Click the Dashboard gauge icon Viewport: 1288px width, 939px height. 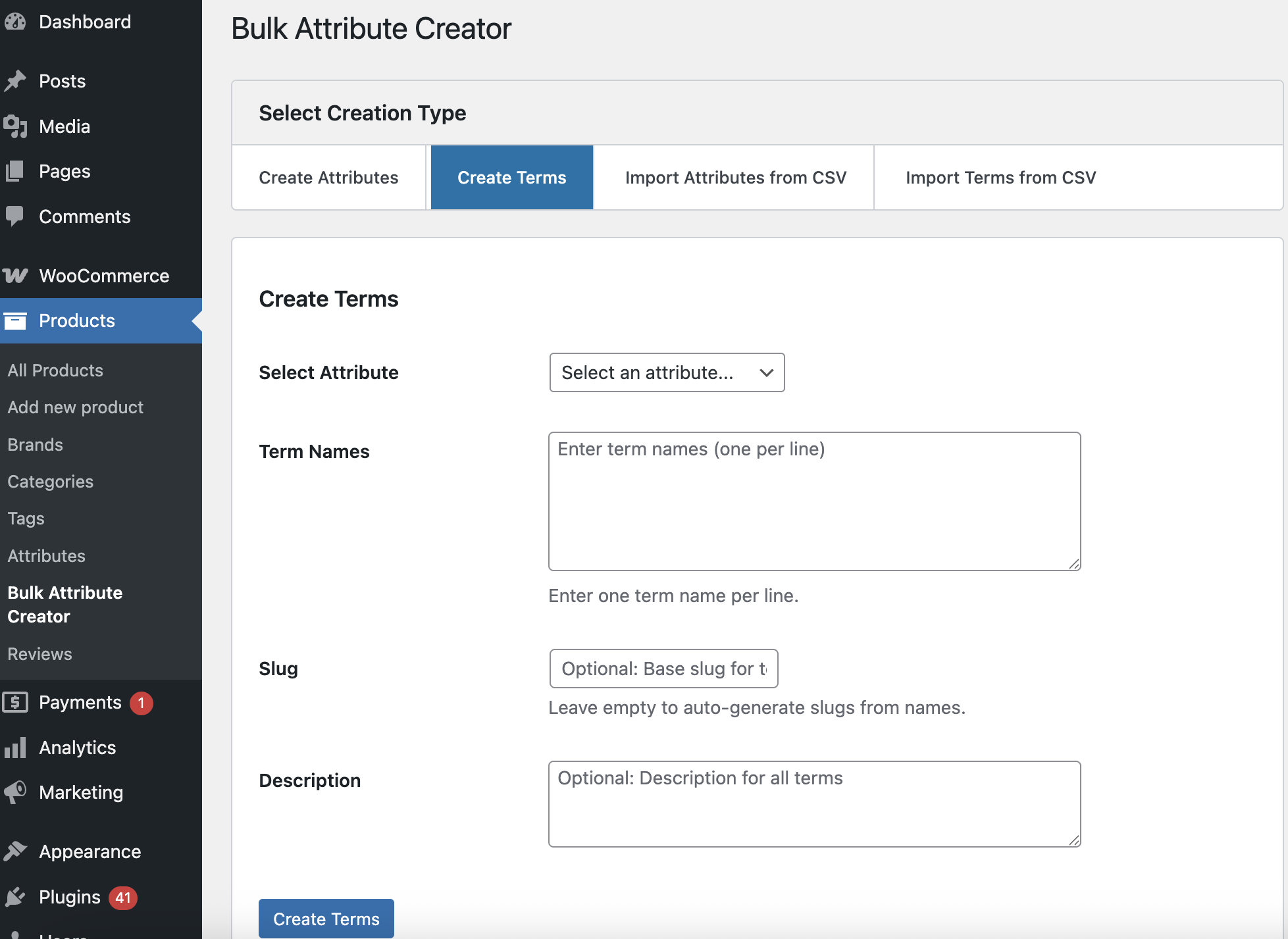pyautogui.click(x=15, y=22)
